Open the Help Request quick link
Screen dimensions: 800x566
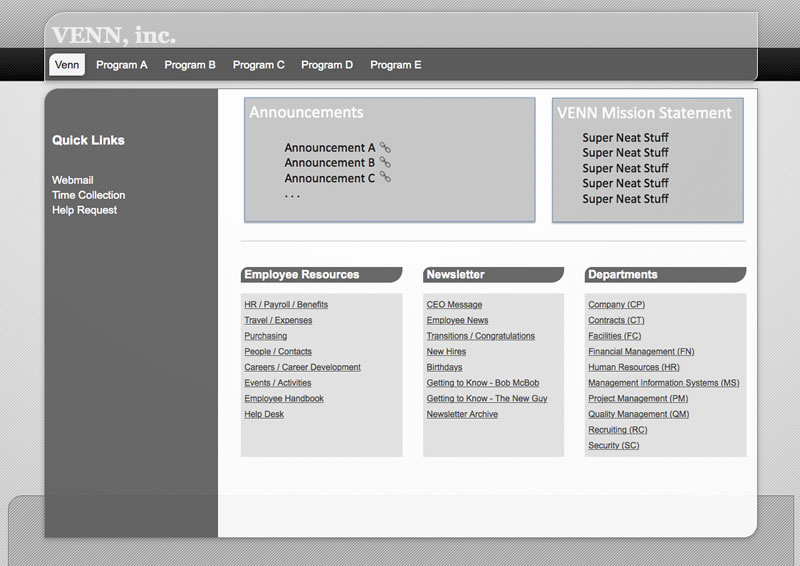[x=85, y=210]
